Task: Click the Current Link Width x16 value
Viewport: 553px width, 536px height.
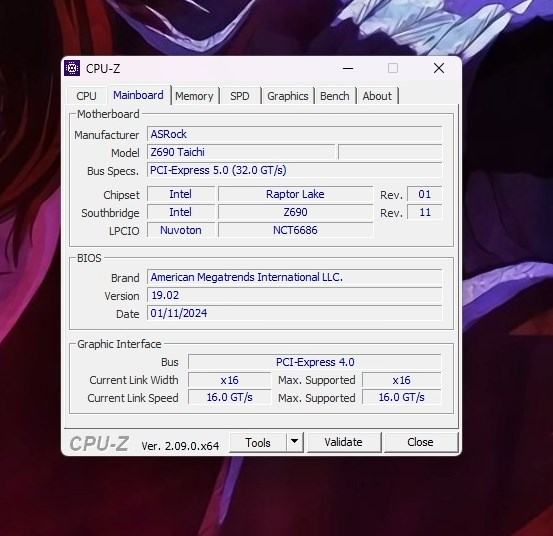Action: (230, 380)
